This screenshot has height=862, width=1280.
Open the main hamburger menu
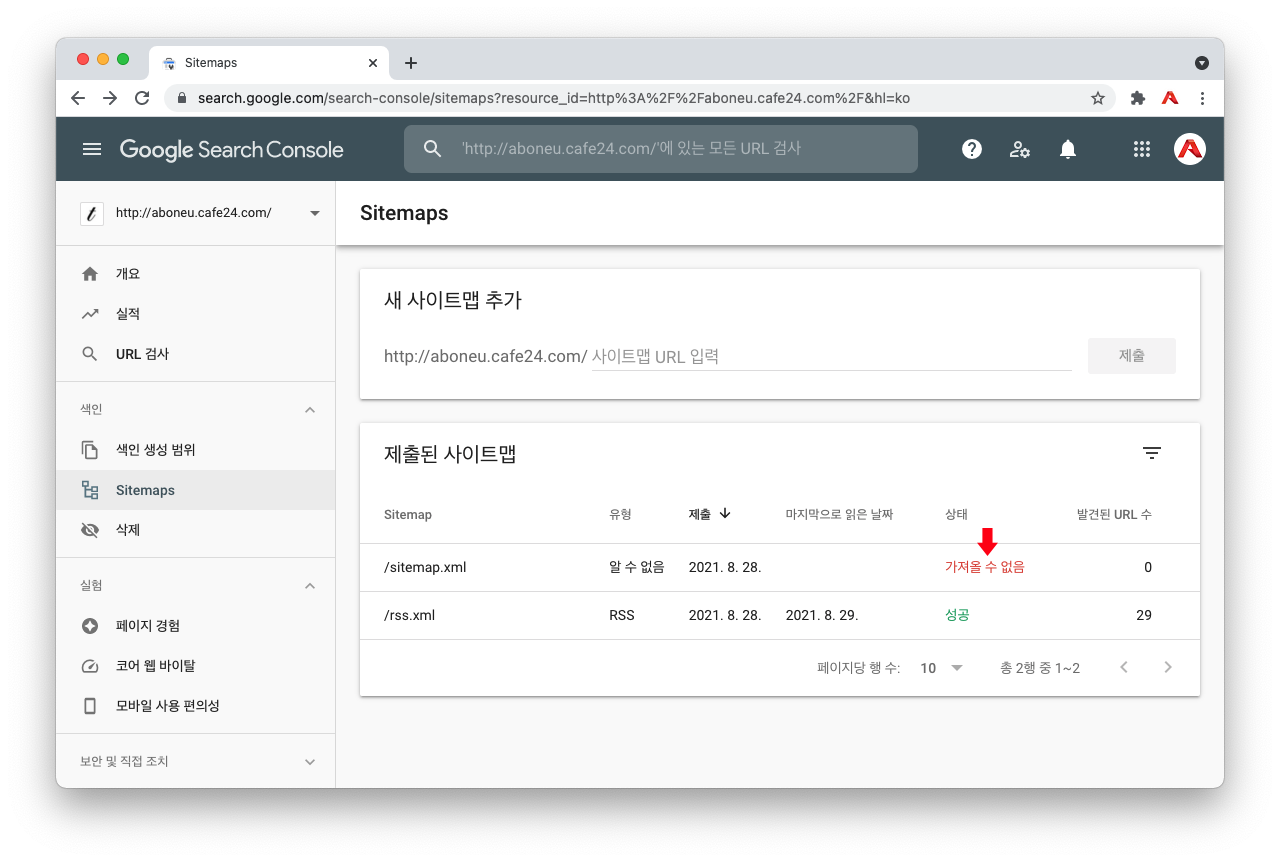[92, 149]
